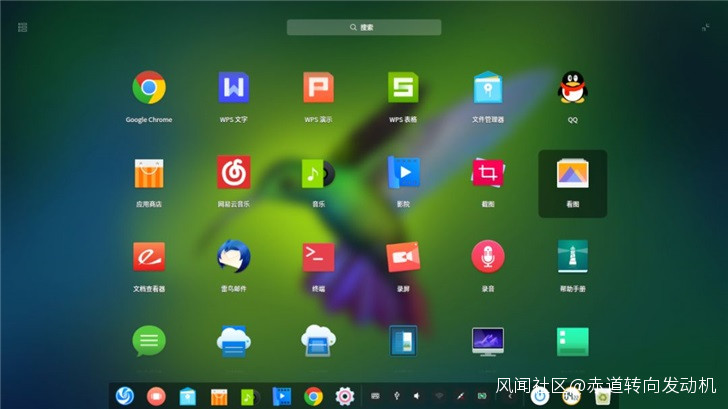The width and height of the screenshot is (728, 409).
Task: Start the 录屏 screen recorder
Action: coord(403,257)
